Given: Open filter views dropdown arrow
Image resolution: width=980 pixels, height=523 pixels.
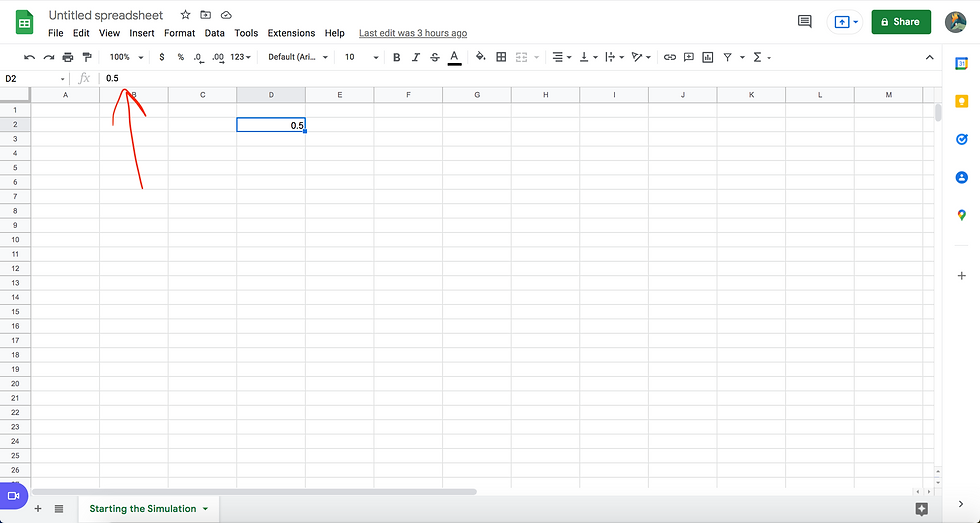Looking at the screenshot, I should (x=742, y=57).
